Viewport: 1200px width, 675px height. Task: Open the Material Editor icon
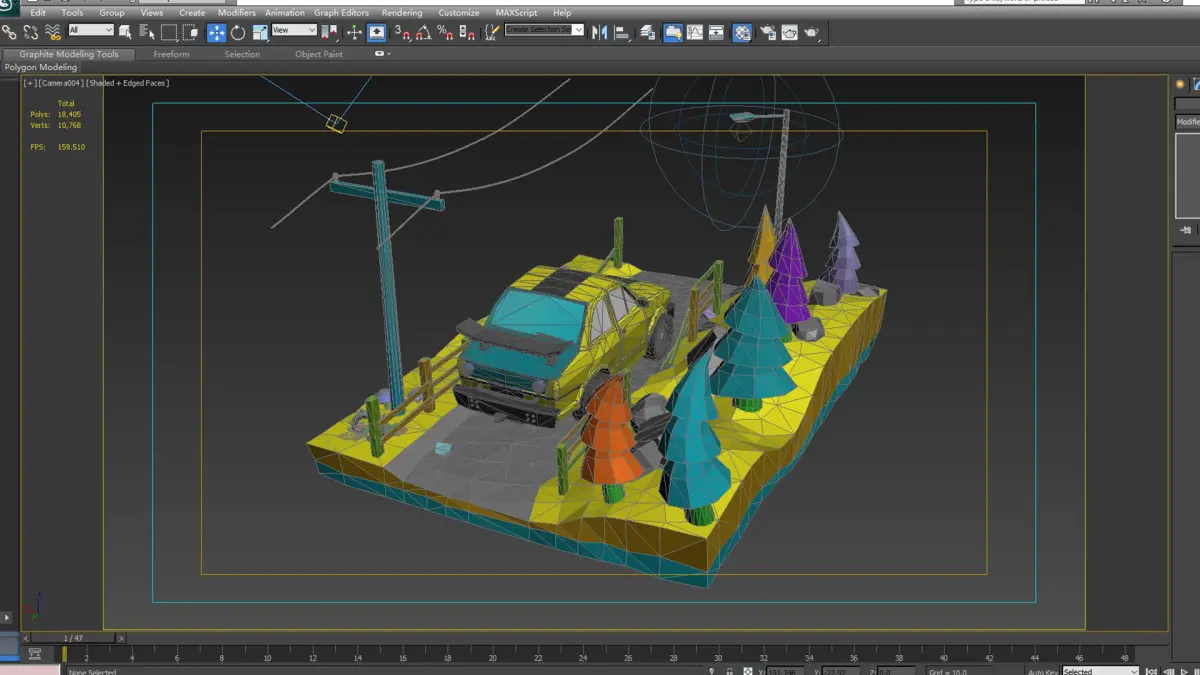(741, 33)
